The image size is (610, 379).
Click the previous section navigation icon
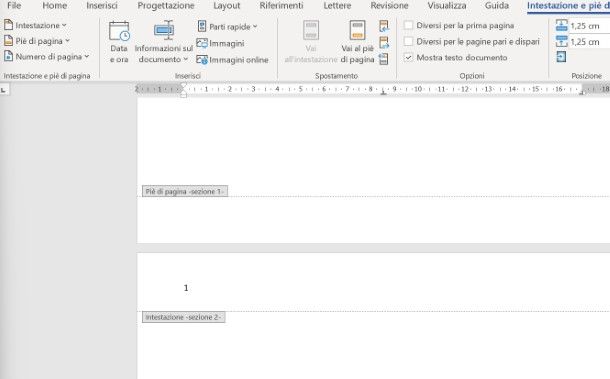[384, 26]
